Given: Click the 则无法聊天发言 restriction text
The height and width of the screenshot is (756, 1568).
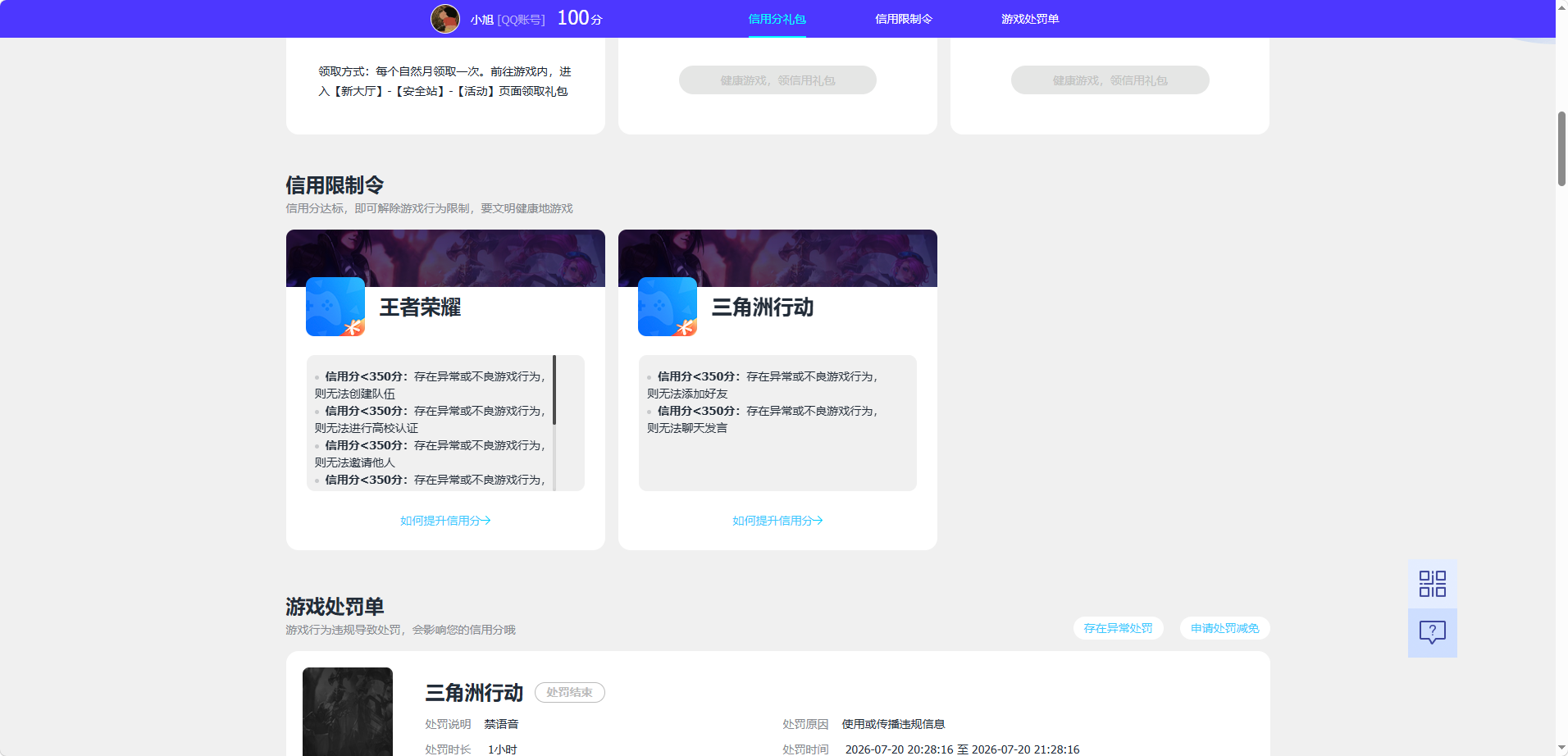Looking at the screenshot, I should (x=687, y=428).
